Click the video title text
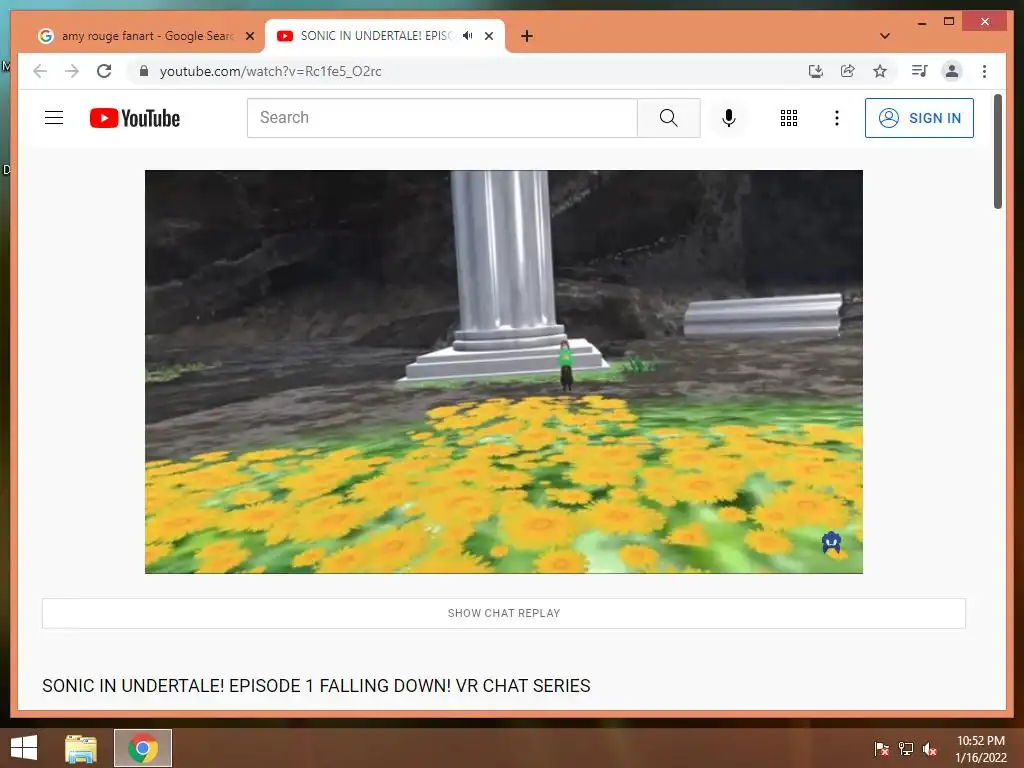The height and width of the screenshot is (768, 1024). (x=316, y=686)
